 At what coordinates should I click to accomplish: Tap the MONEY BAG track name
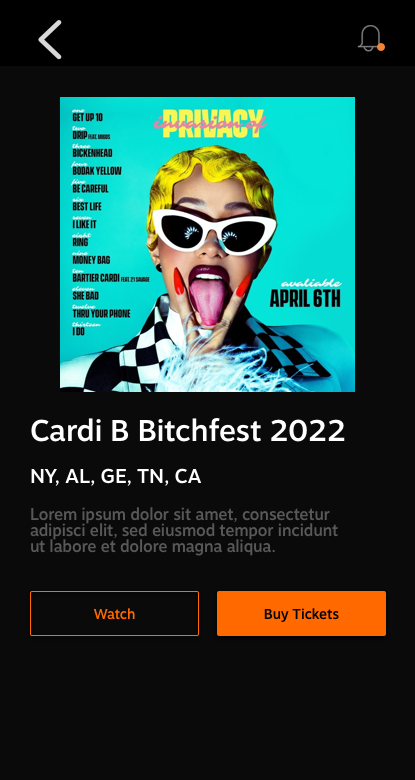click(91, 260)
